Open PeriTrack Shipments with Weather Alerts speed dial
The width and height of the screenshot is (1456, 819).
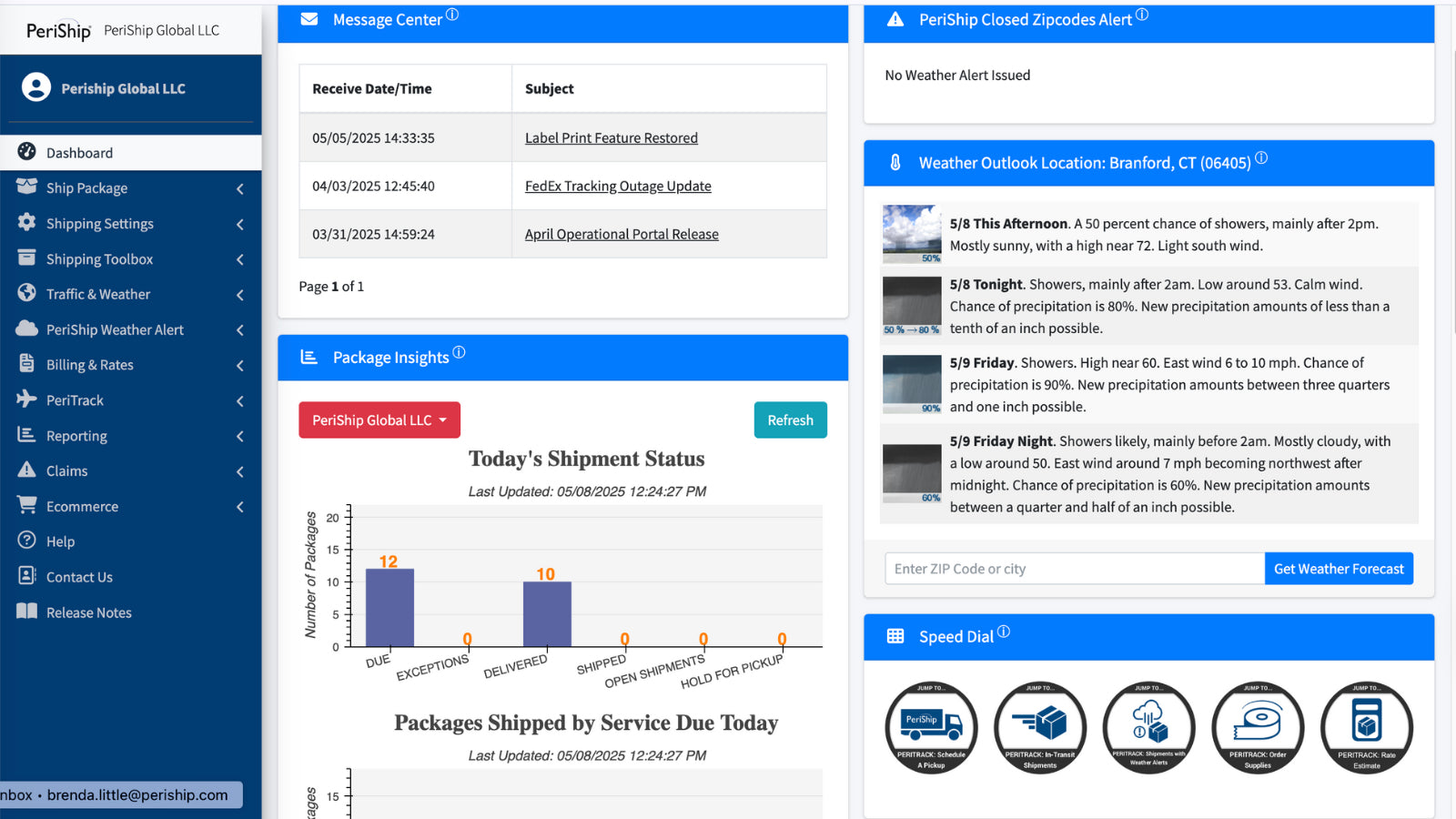point(1148,728)
